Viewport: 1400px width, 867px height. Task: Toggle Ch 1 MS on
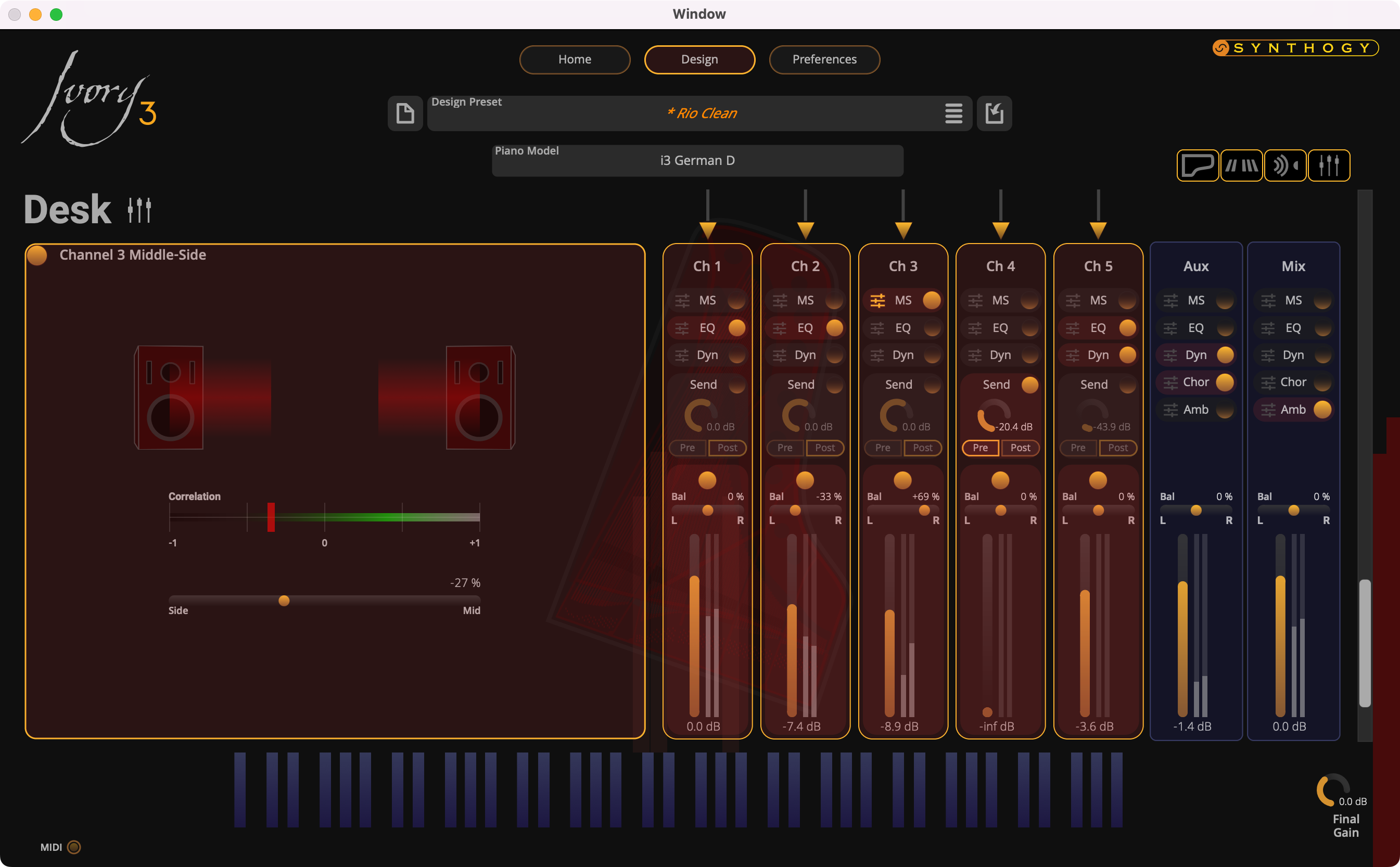736,300
